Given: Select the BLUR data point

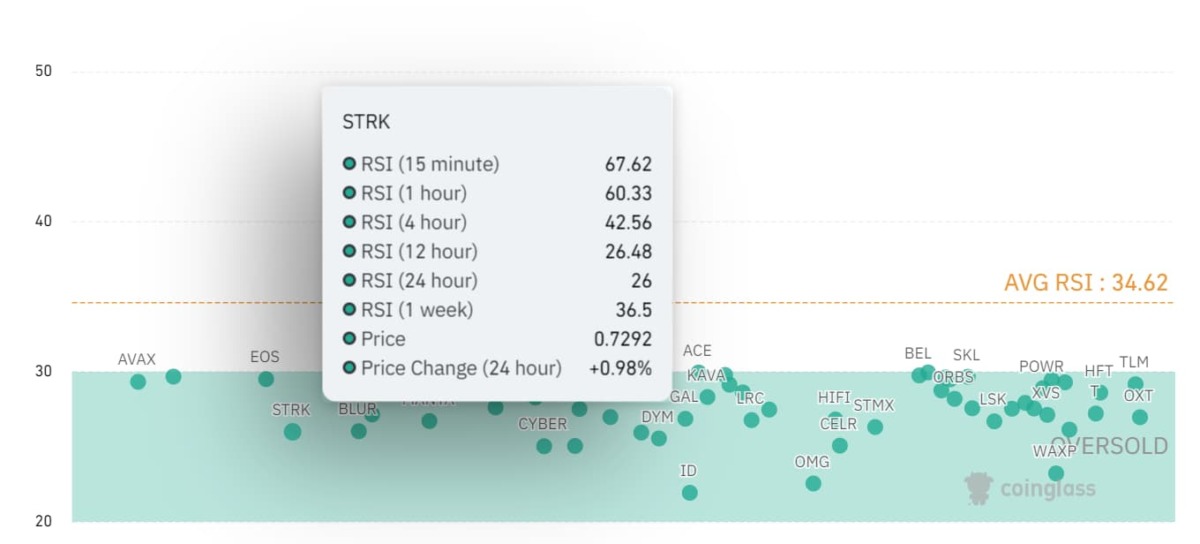Looking at the screenshot, I should [x=358, y=431].
